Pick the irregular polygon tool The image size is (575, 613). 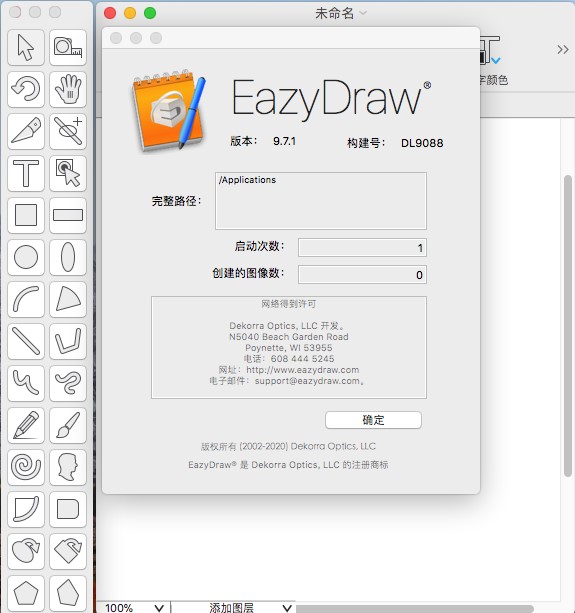[68, 593]
